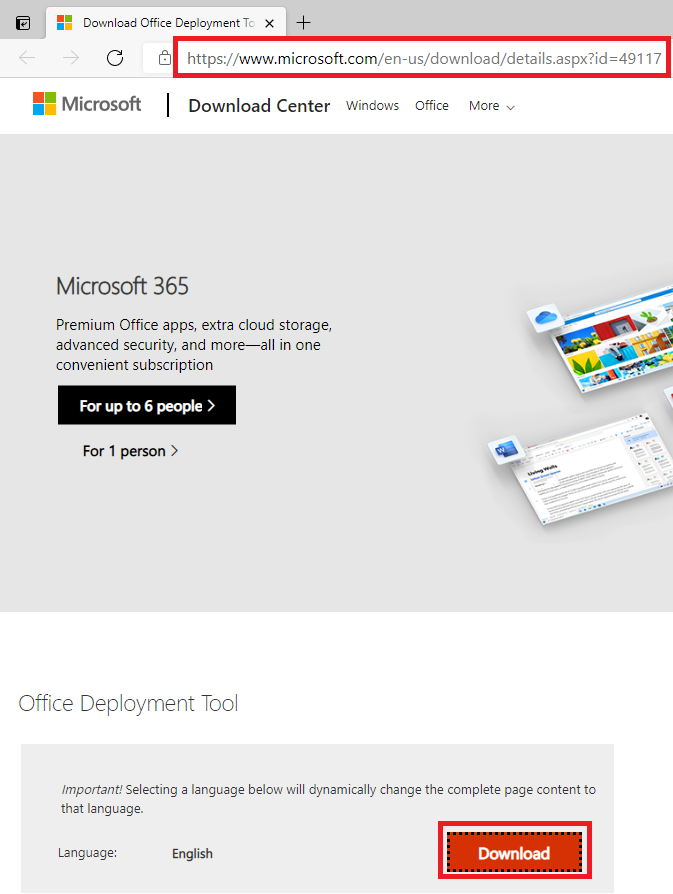The image size is (673, 894).
Task: Open the English language selector
Action: coord(192,853)
